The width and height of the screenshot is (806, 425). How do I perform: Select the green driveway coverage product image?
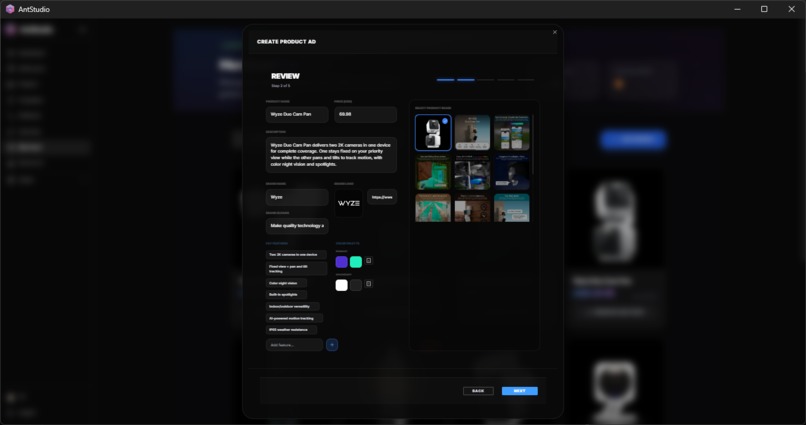pos(433,208)
